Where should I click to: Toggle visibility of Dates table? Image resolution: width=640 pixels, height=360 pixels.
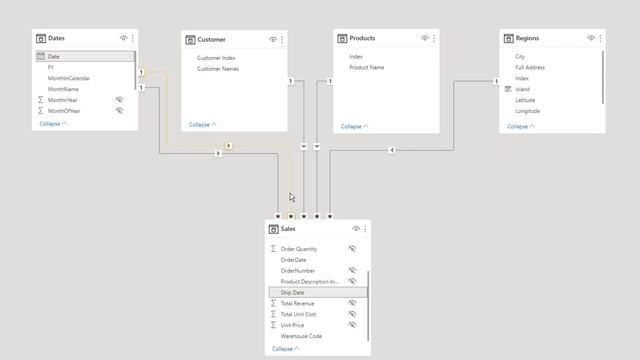tap(123, 38)
